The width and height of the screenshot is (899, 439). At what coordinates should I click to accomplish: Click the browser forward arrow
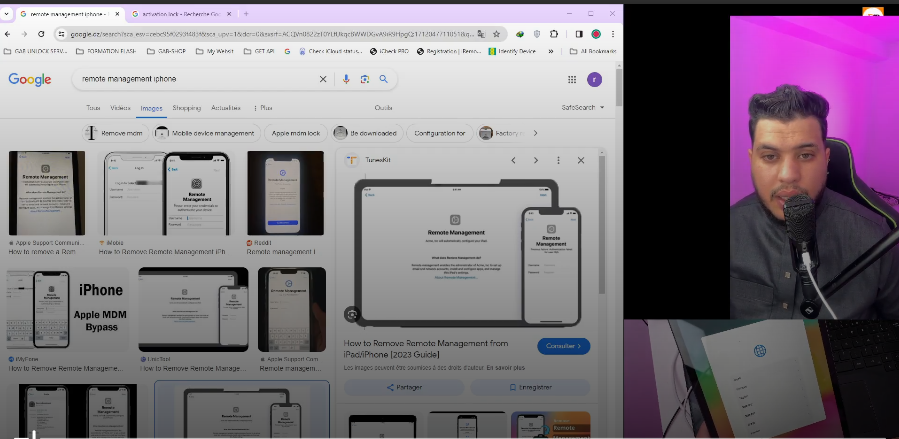pyautogui.click(x=24, y=34)
